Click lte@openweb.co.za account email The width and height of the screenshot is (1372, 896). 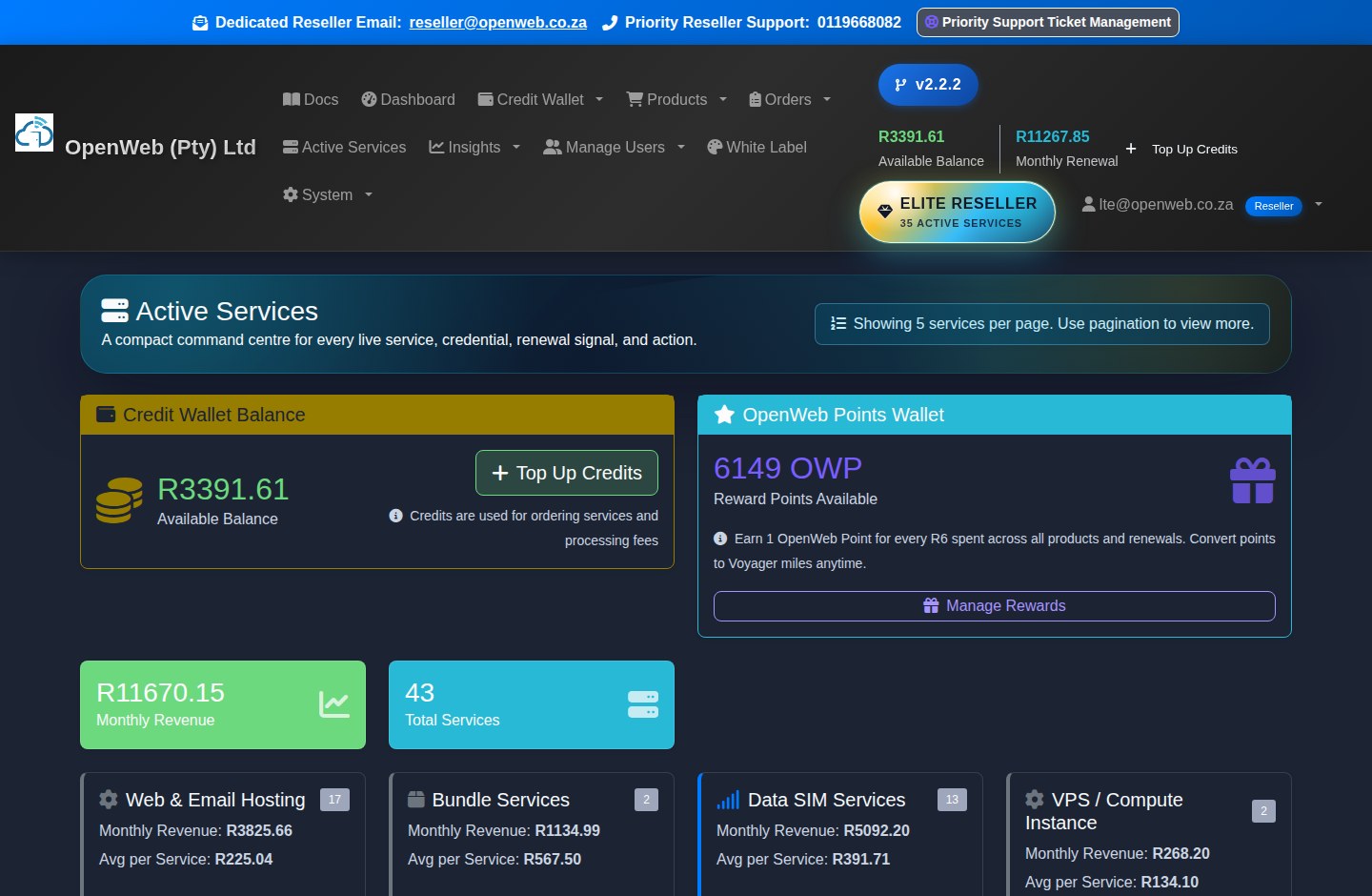[x=1166, y=204]
